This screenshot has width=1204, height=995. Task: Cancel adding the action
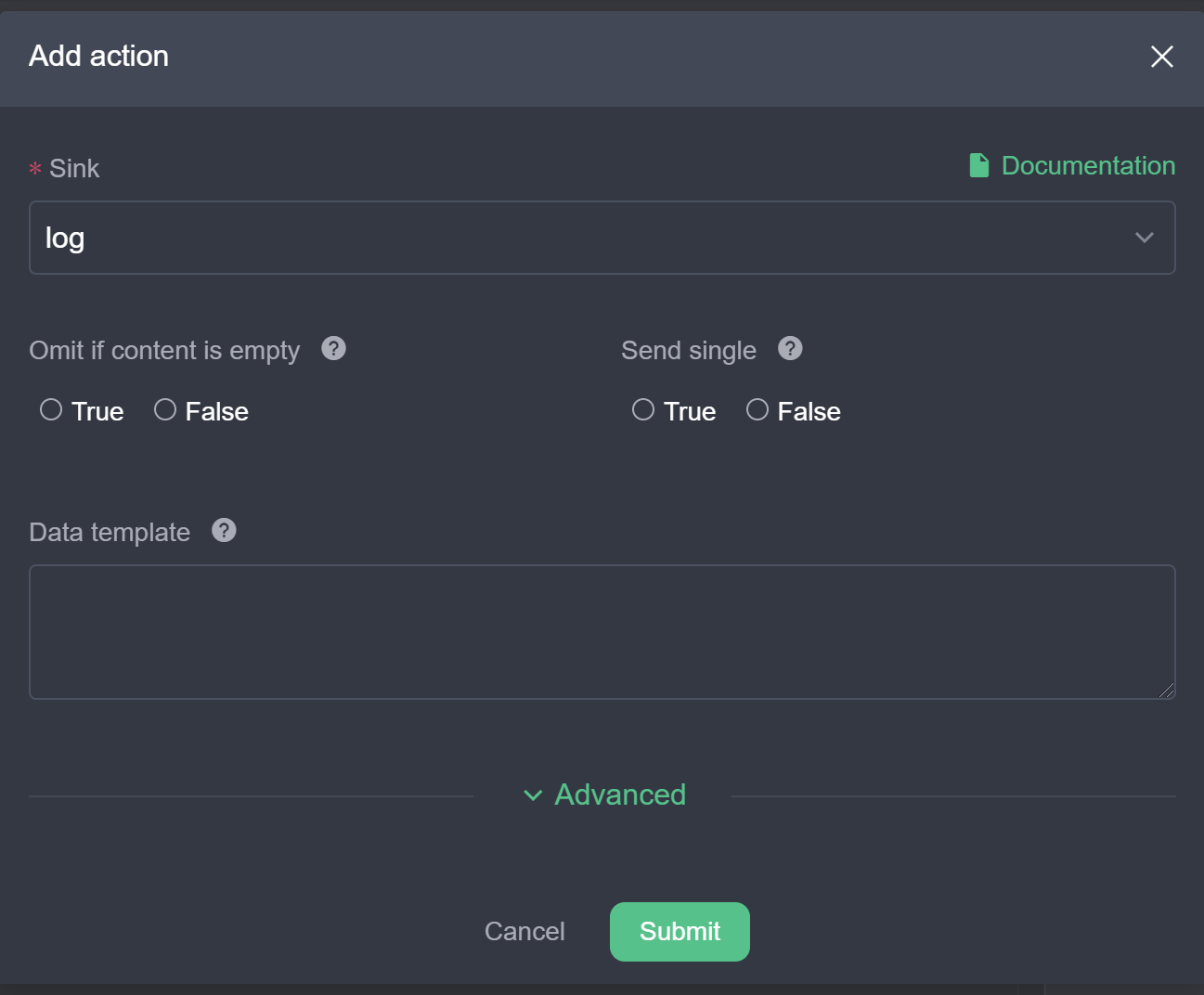coord(524,931)
